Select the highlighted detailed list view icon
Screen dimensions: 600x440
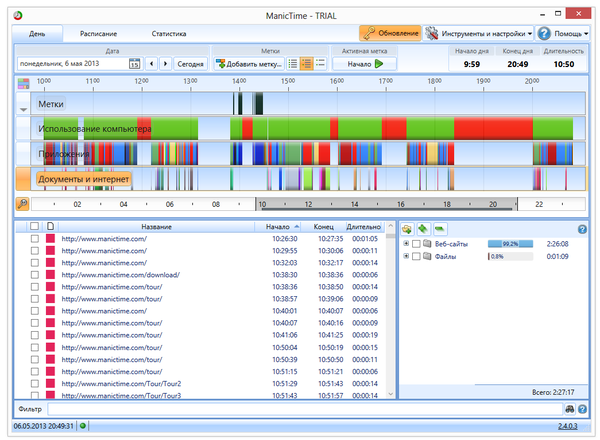[307, 64]
